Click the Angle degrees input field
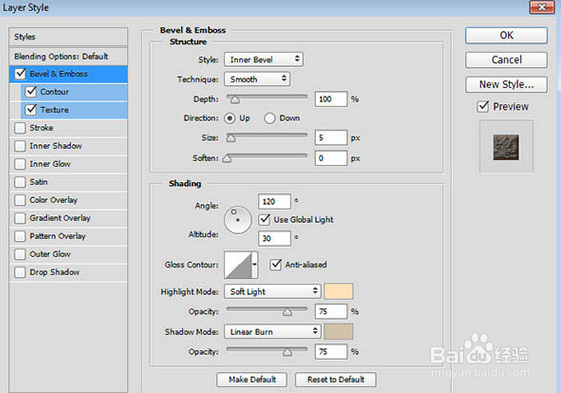The width and height of the screenshot is (561, 393). (274, 202)
